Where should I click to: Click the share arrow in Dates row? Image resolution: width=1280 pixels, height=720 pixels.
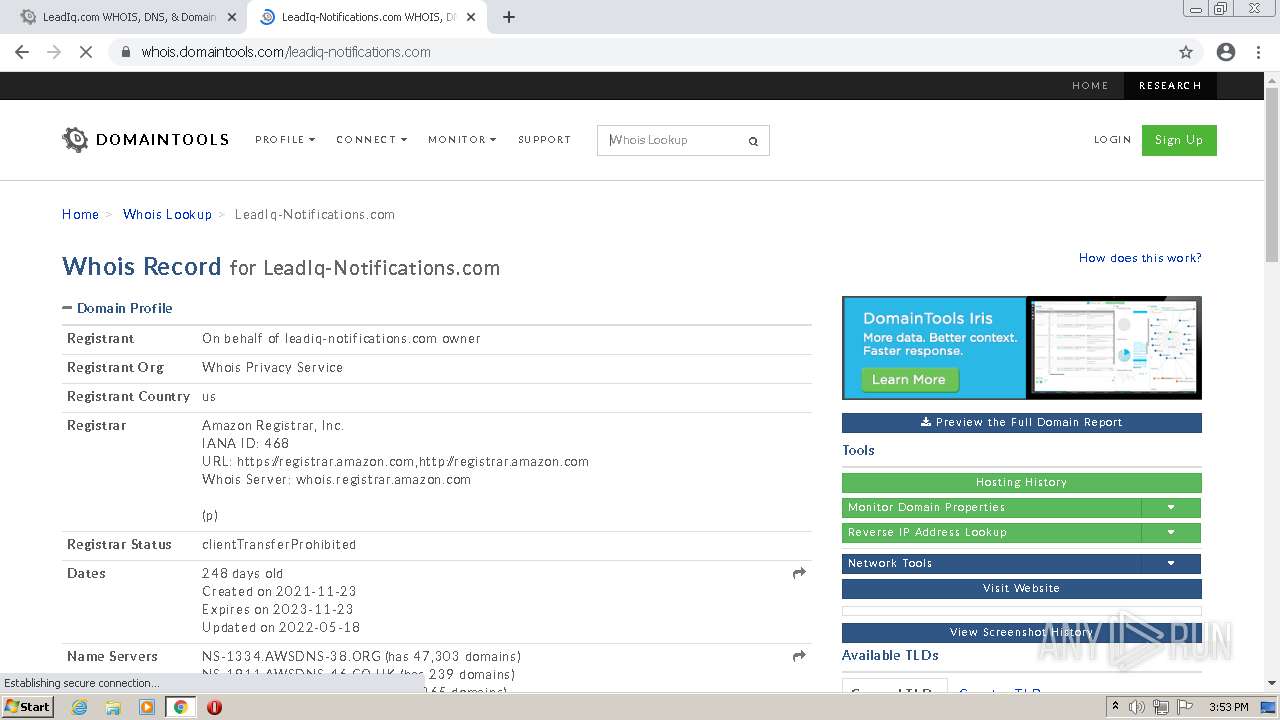pos(799,573)
